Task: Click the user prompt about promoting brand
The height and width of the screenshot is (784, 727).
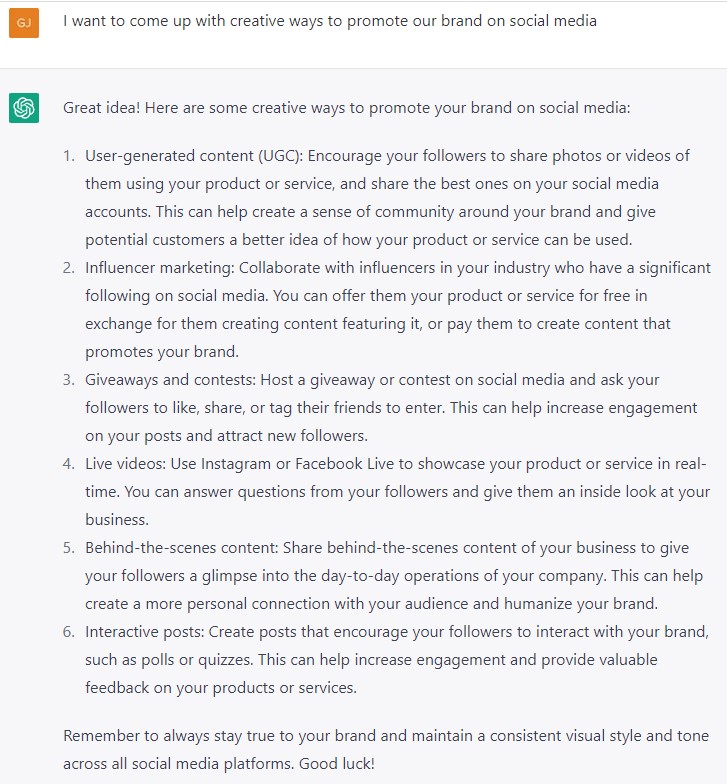Action: coord(330,21)
